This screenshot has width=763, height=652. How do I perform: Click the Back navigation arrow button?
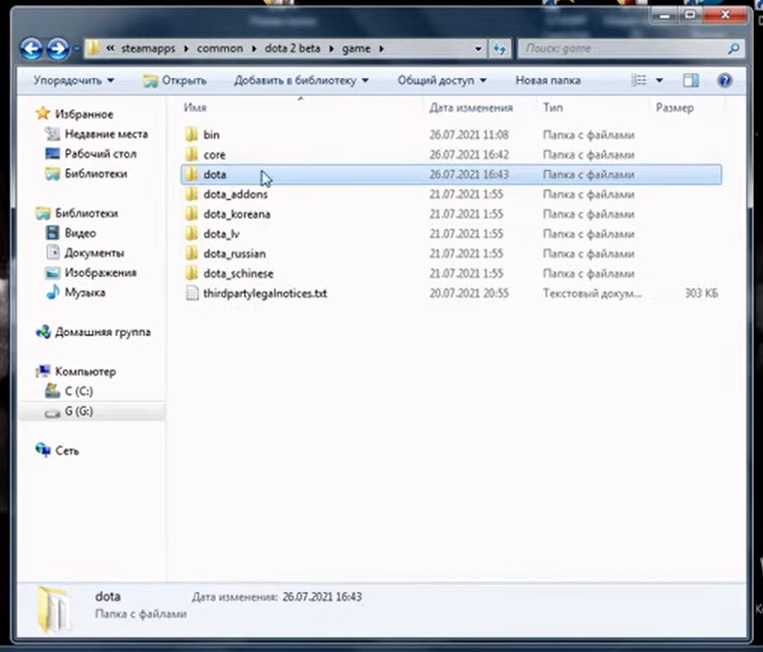click(31, 48)
